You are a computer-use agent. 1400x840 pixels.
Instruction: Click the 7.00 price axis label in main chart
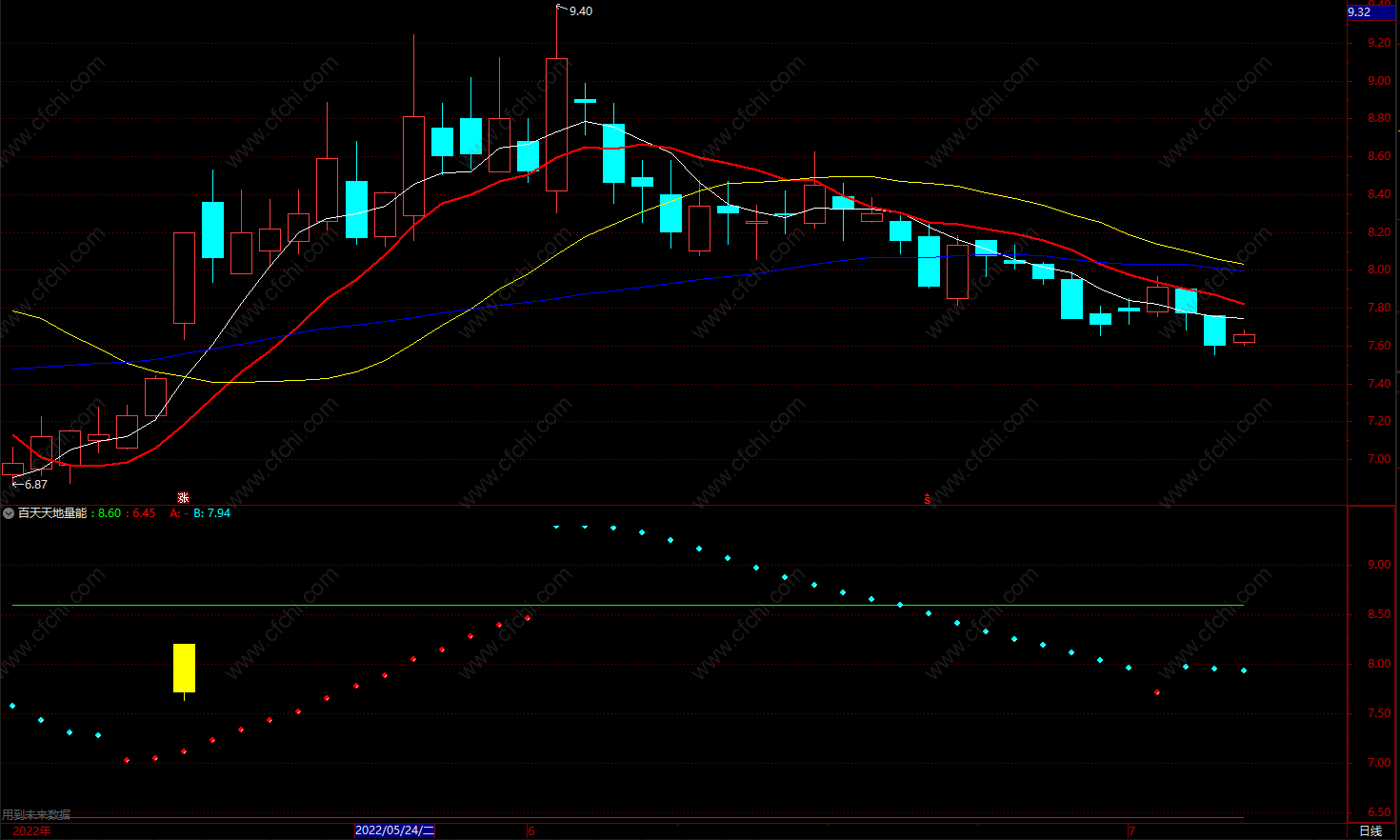click(x=1379, y=459)
